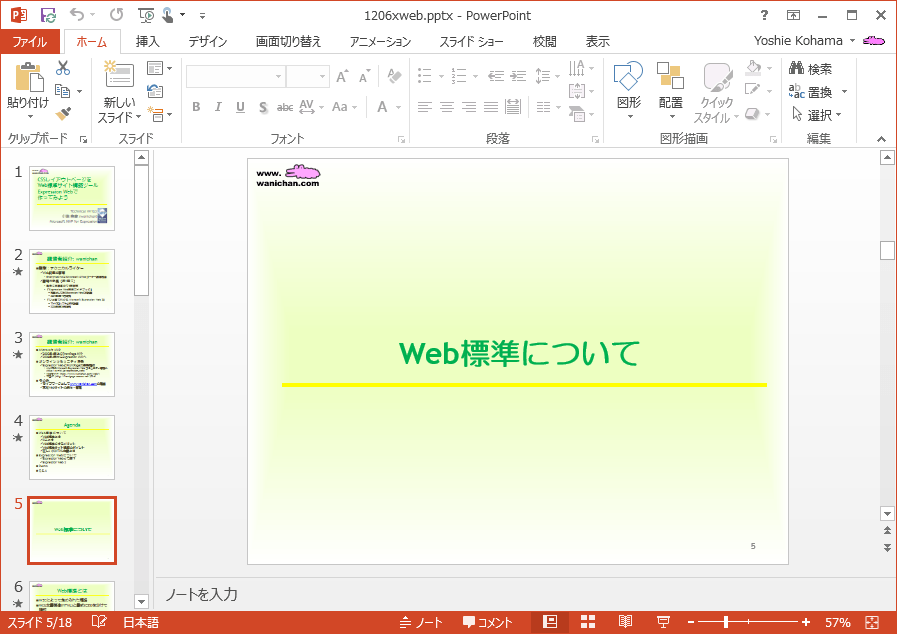Open the Select (選択) dropdown
897x634 pixels.
click(816, 115)
